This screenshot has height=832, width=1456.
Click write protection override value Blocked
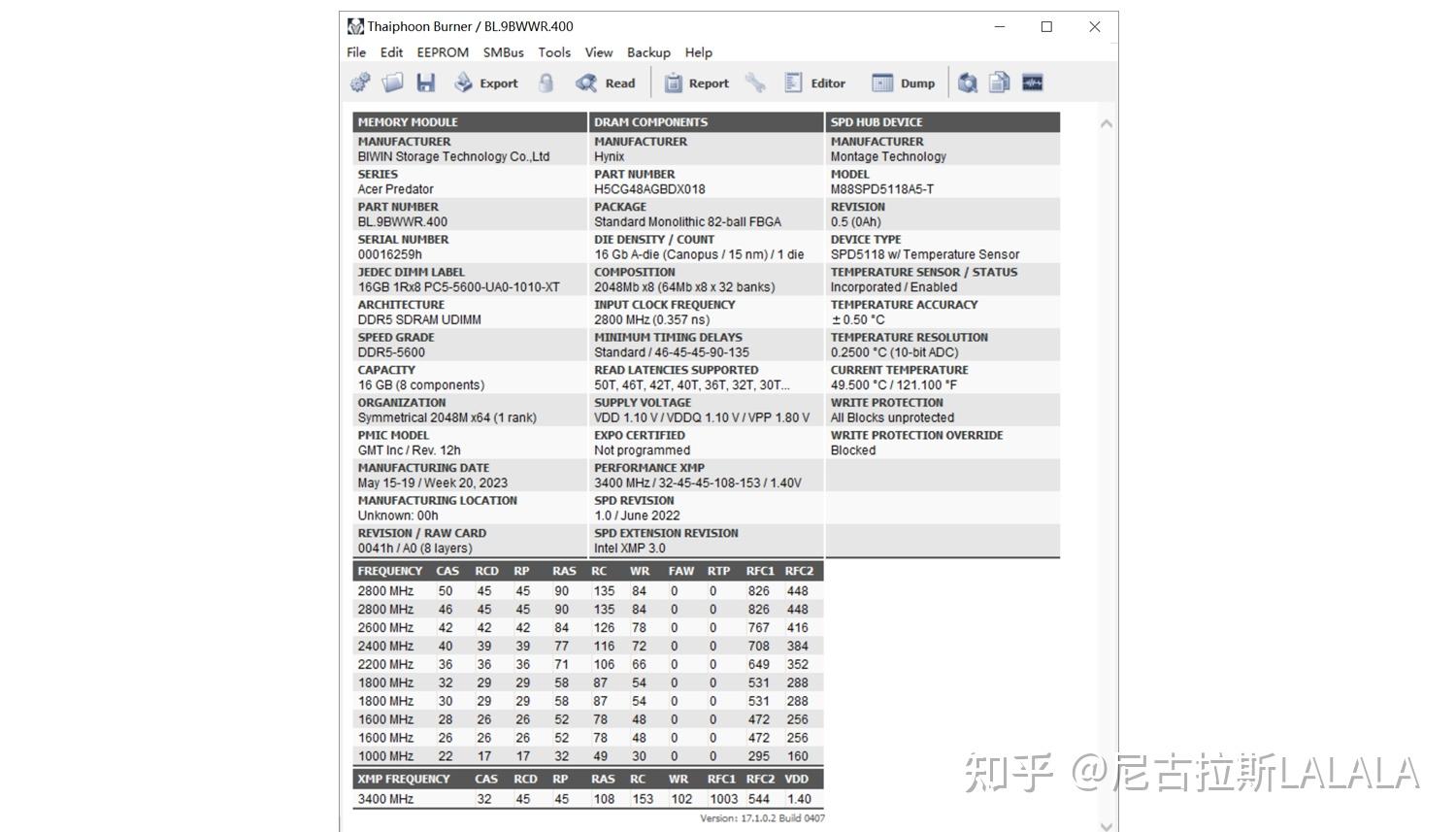click(852, 450)
